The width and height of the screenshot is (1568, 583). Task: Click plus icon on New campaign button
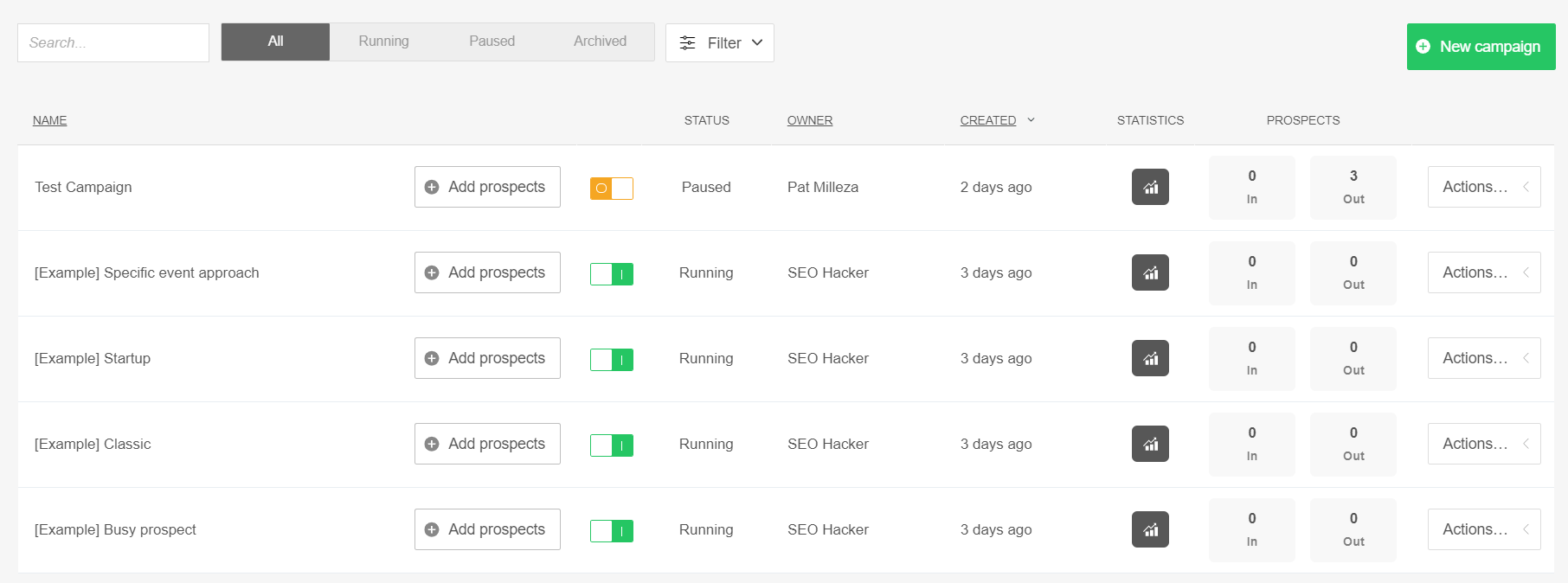[1423, 47]
